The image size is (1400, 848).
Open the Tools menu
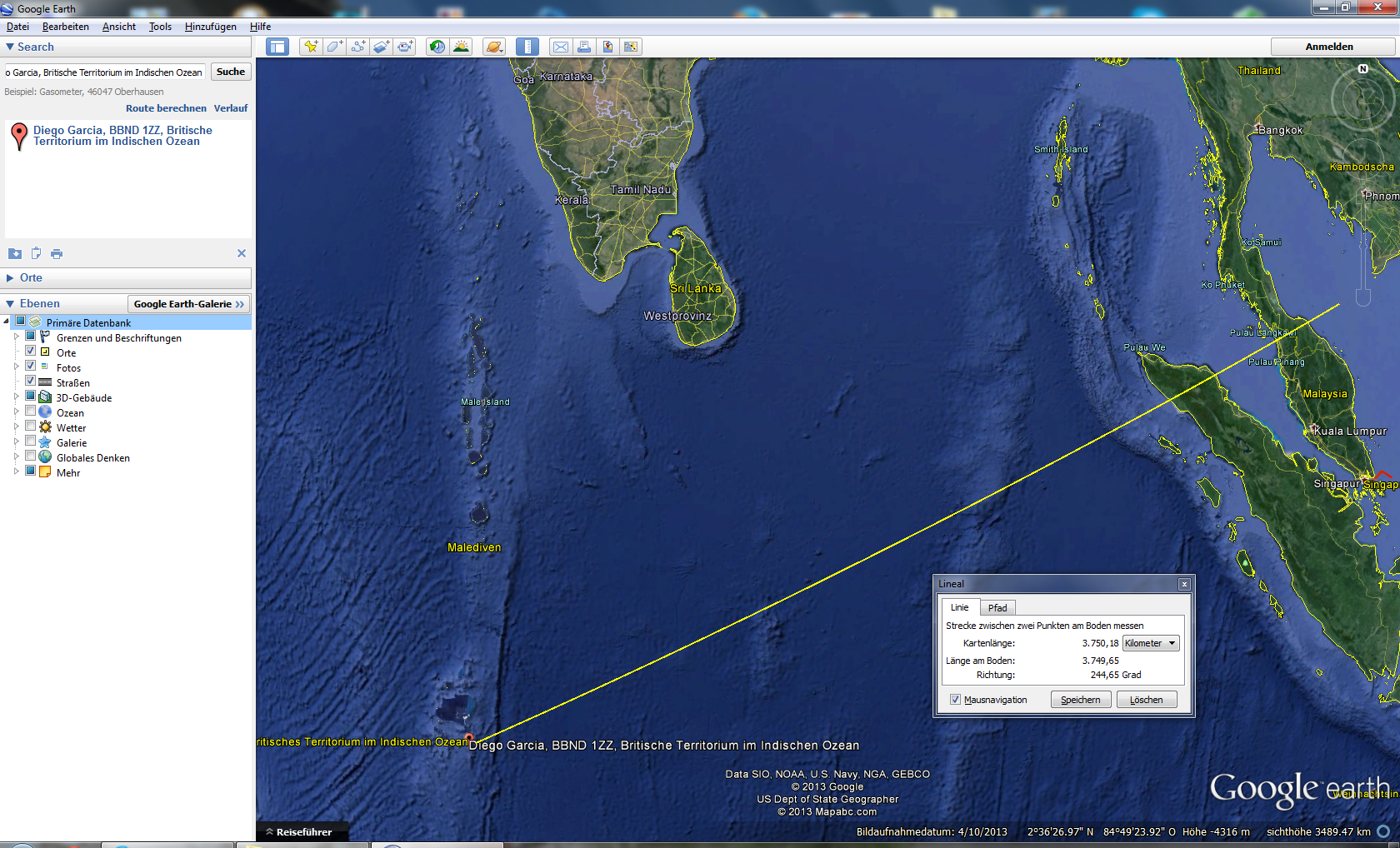pos(160,27)
